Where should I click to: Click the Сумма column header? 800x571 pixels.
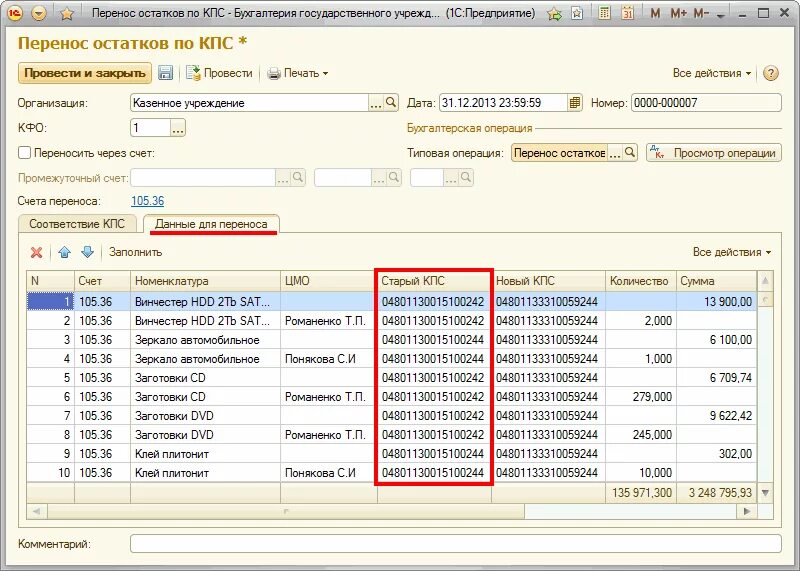pos(716,281)
